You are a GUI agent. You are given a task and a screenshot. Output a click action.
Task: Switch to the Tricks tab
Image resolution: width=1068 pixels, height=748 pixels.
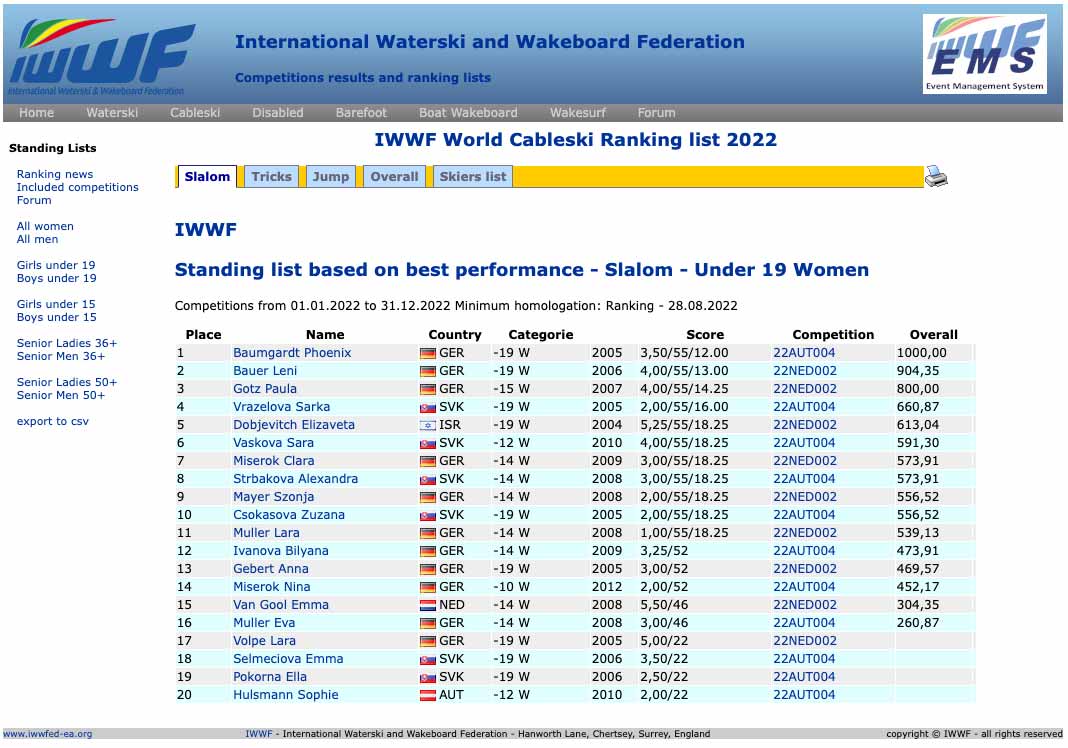271,177
